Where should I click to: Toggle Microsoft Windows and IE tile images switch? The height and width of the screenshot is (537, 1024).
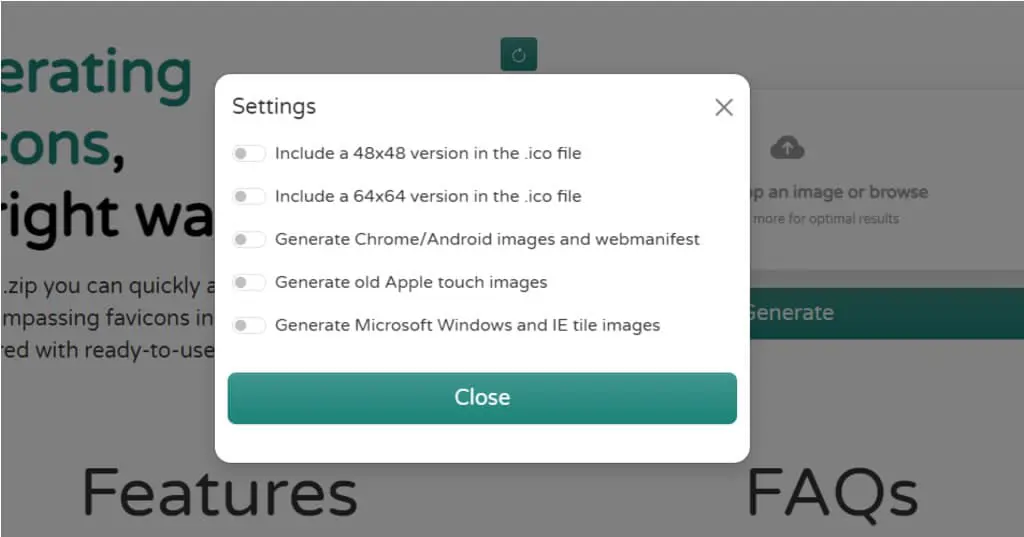tap(248, 325)
